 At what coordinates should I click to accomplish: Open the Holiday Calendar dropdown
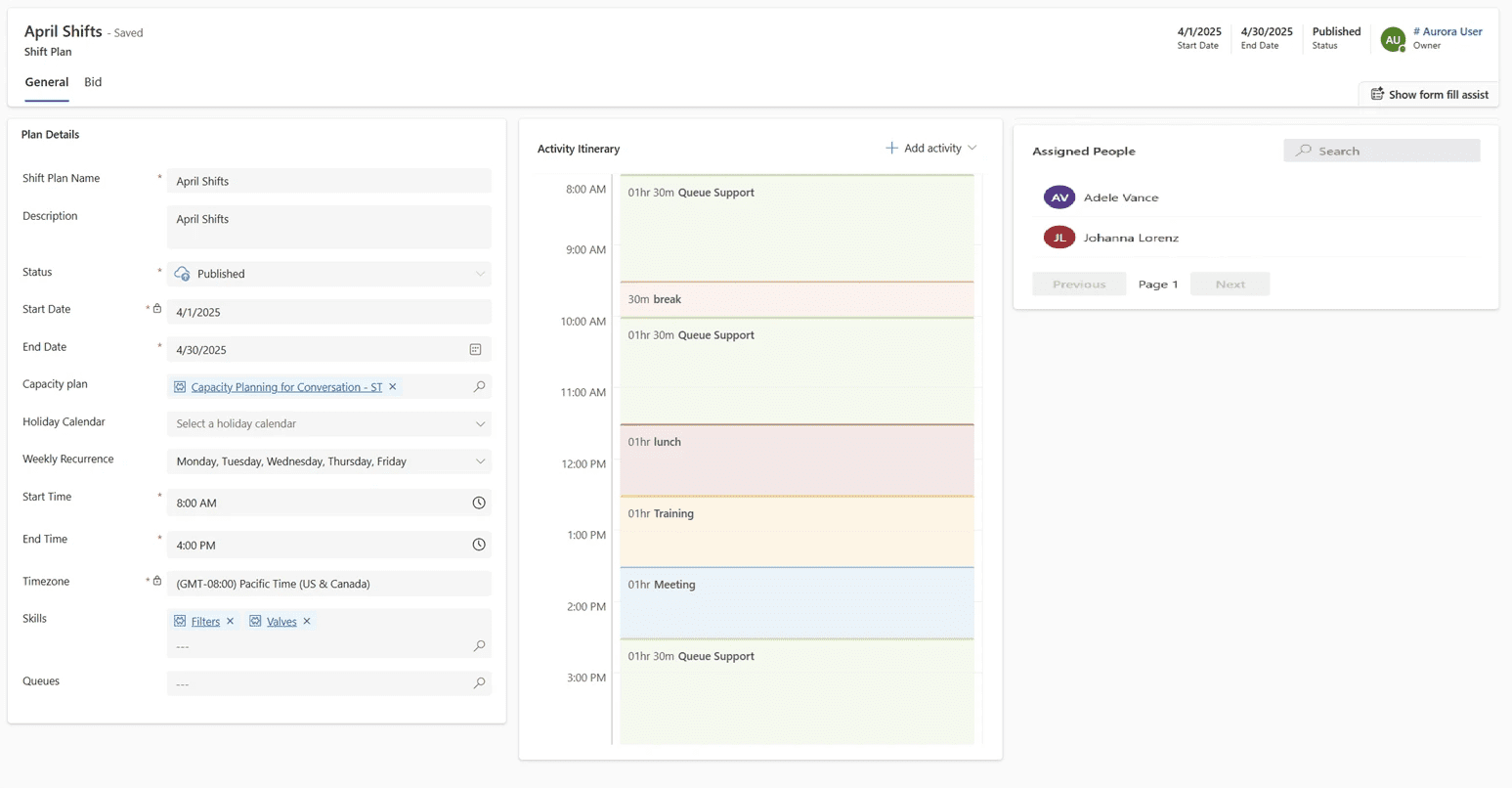pyautogui.click(x=480, y=424)
